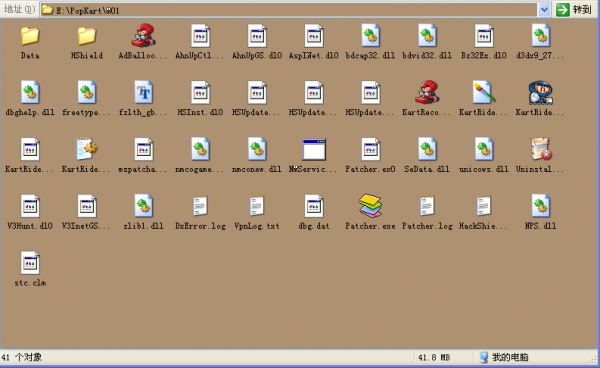
Task: Click inside the address path field
Action: 289,10
